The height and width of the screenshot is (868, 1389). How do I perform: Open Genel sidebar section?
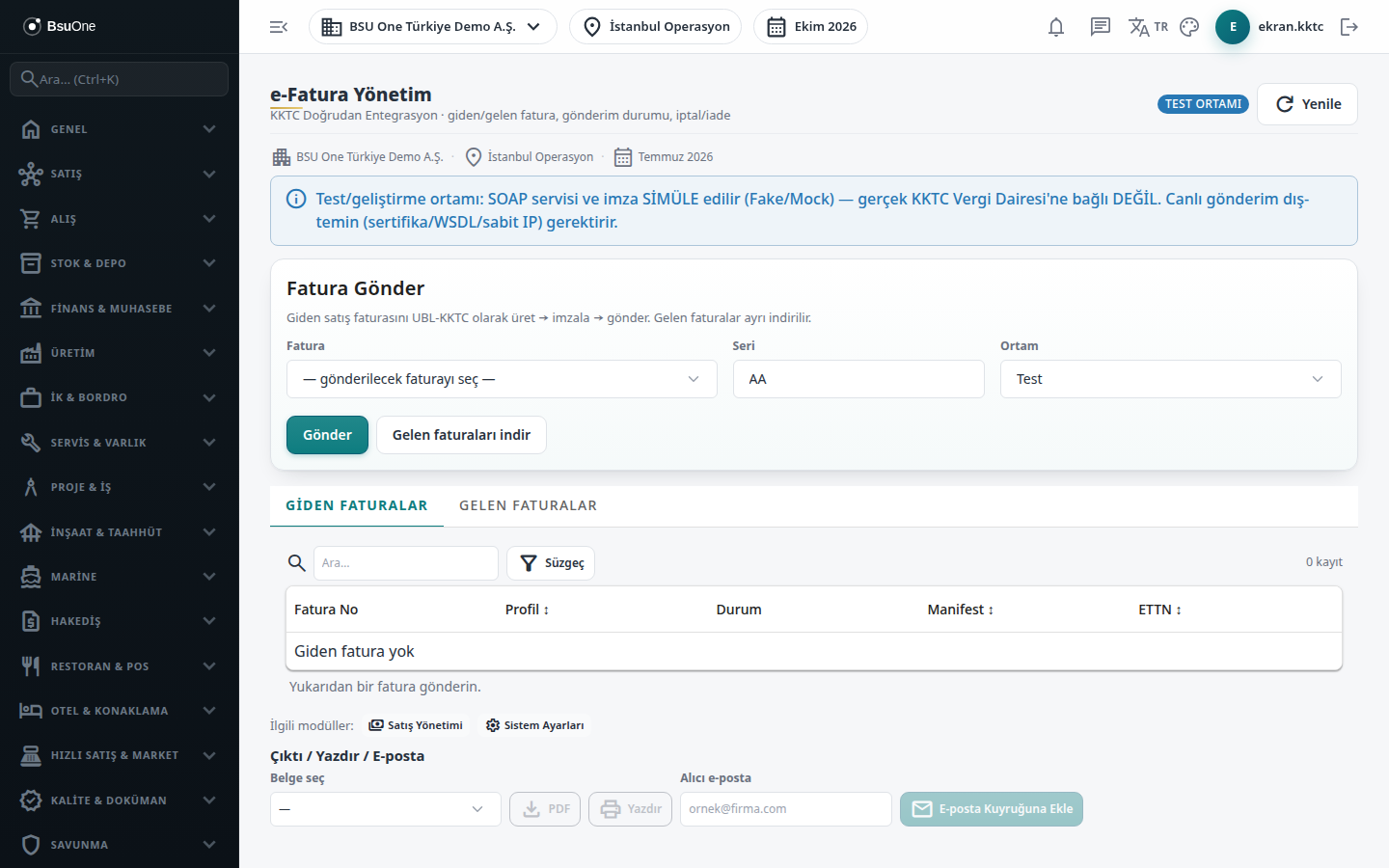(120, 129)
